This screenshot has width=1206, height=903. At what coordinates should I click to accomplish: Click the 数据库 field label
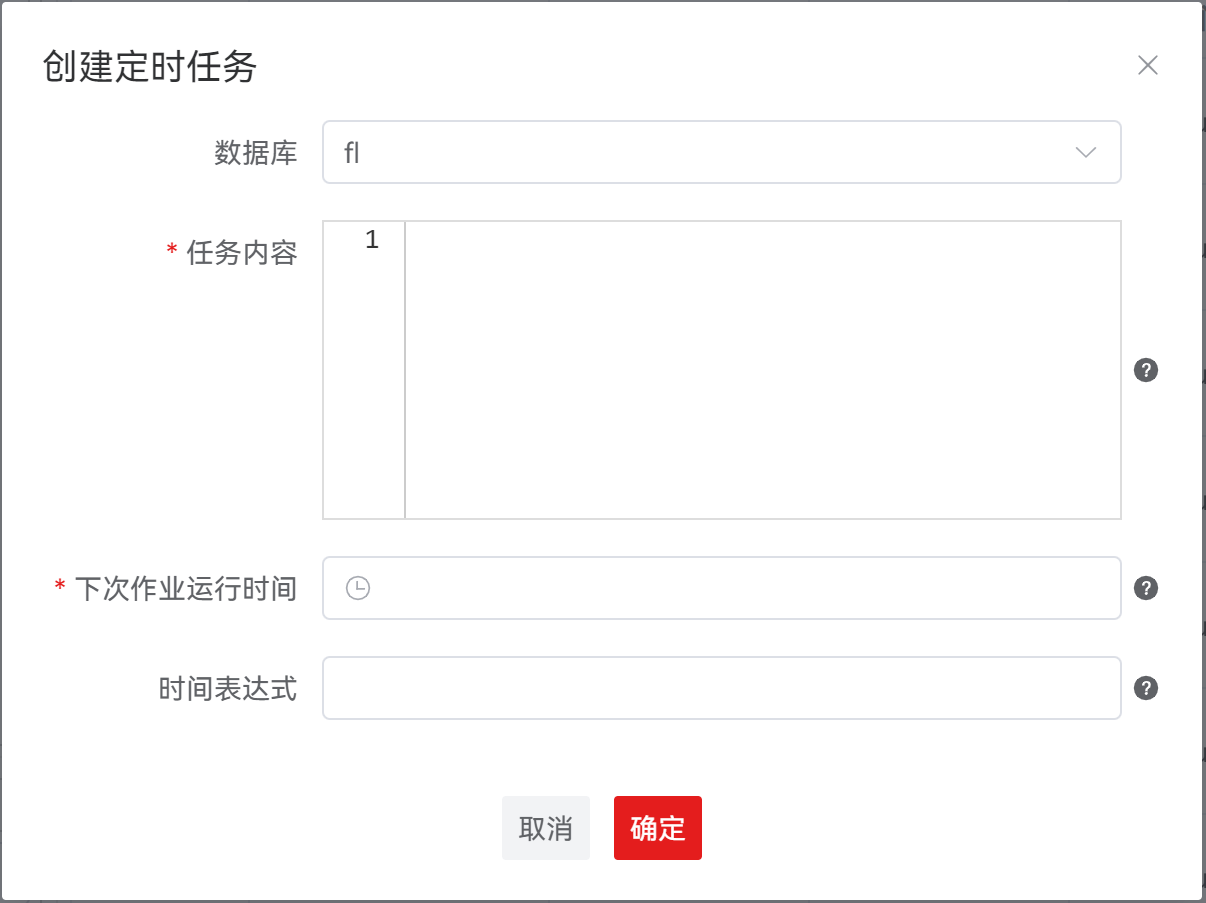click(x=256, y=153)
